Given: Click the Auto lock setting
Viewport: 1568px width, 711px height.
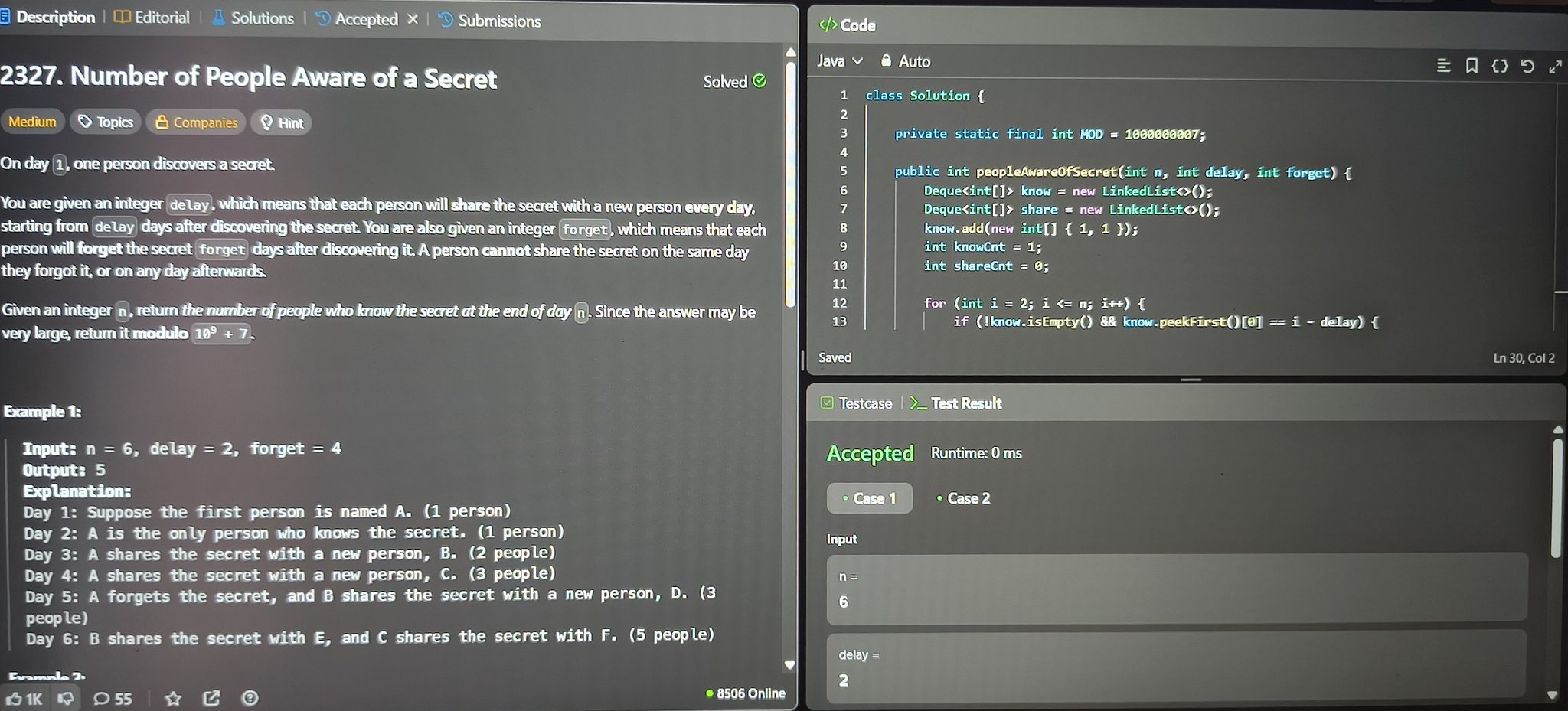Looking at the screenshot, I should 906,61.
